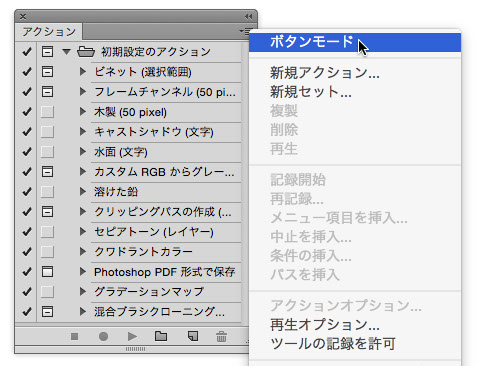
Task: Toggle dialog box for グラデーションマップ
Action: coord(47,292)
